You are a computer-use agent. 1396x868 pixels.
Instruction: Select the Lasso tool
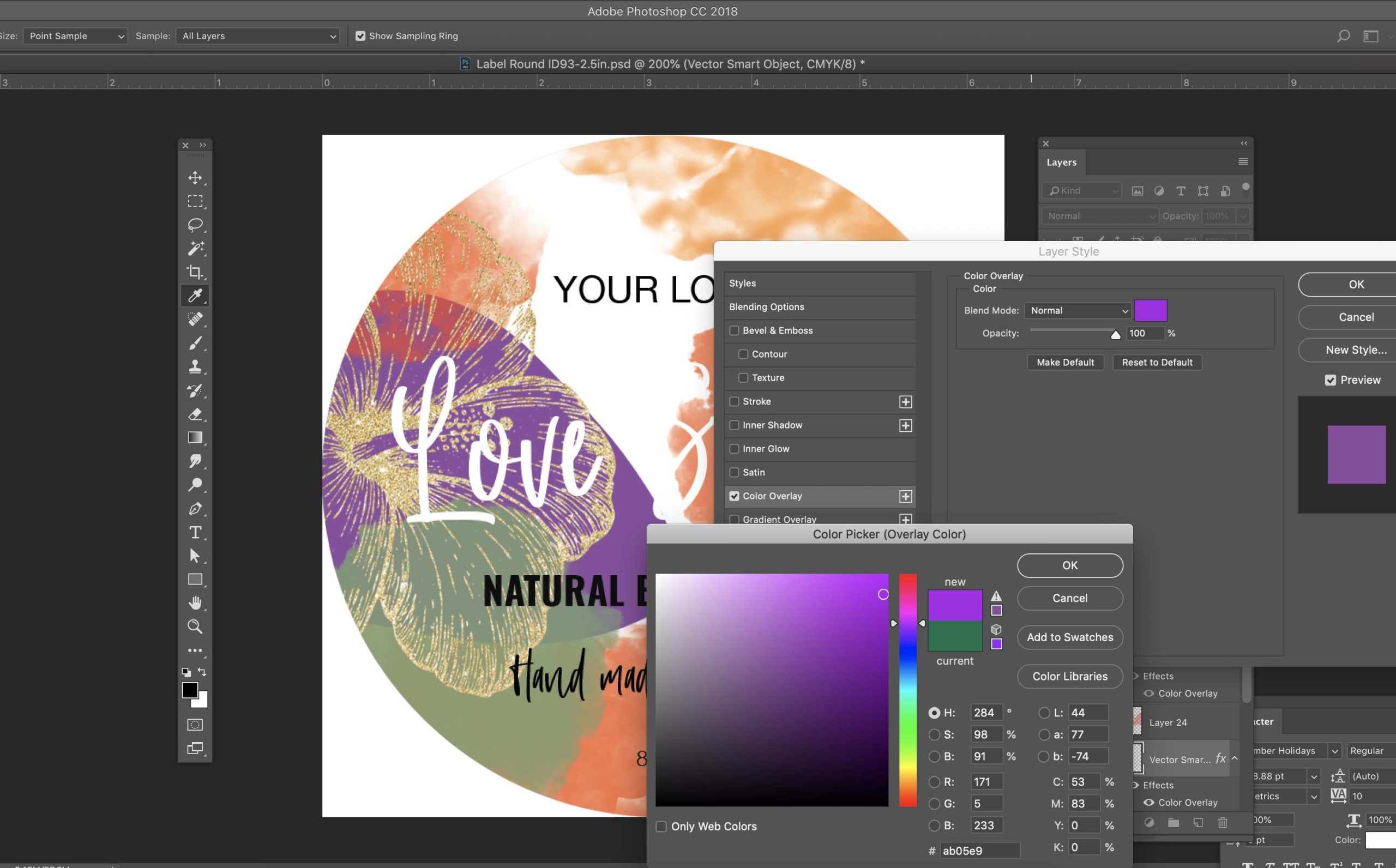point(195,225)
